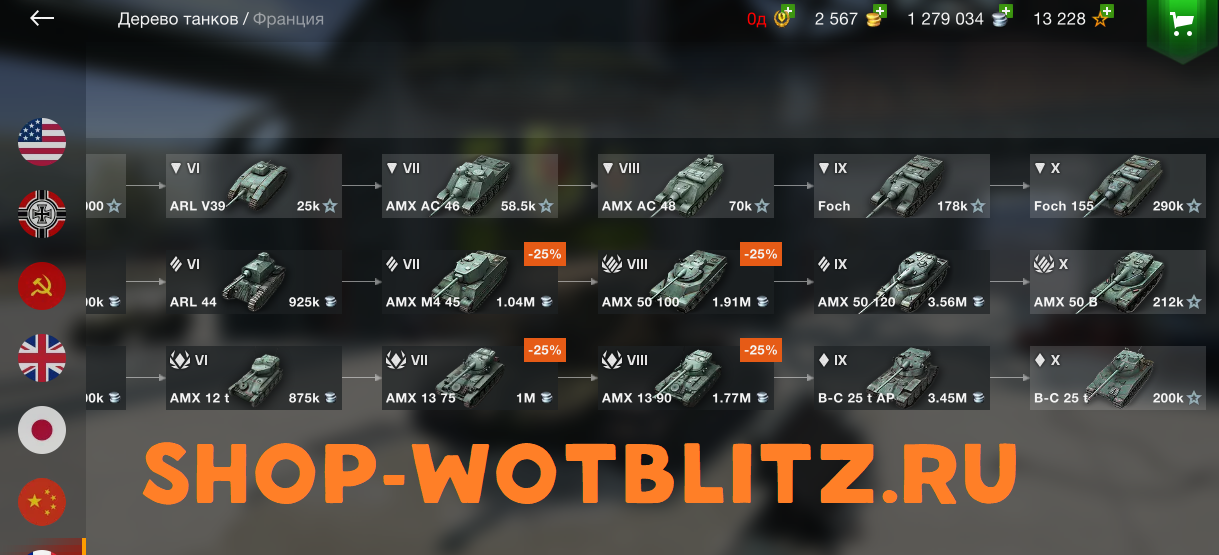1219x555 pixels.
Task: Choose the ARL V39 tank destroyer
Action: tap(254, 186)
